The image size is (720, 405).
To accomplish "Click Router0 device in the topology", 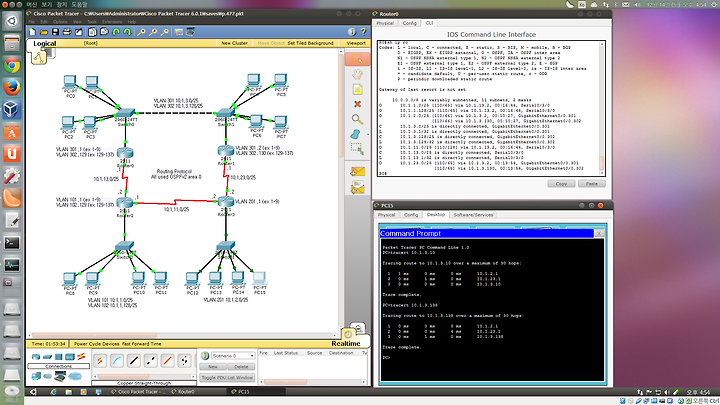I will [125, 153].
